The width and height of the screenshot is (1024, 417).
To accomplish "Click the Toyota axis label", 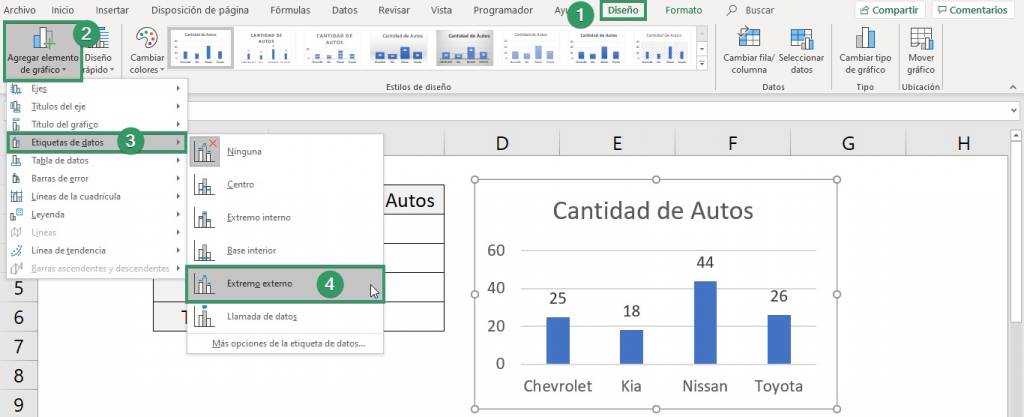I will pos(778,386).
